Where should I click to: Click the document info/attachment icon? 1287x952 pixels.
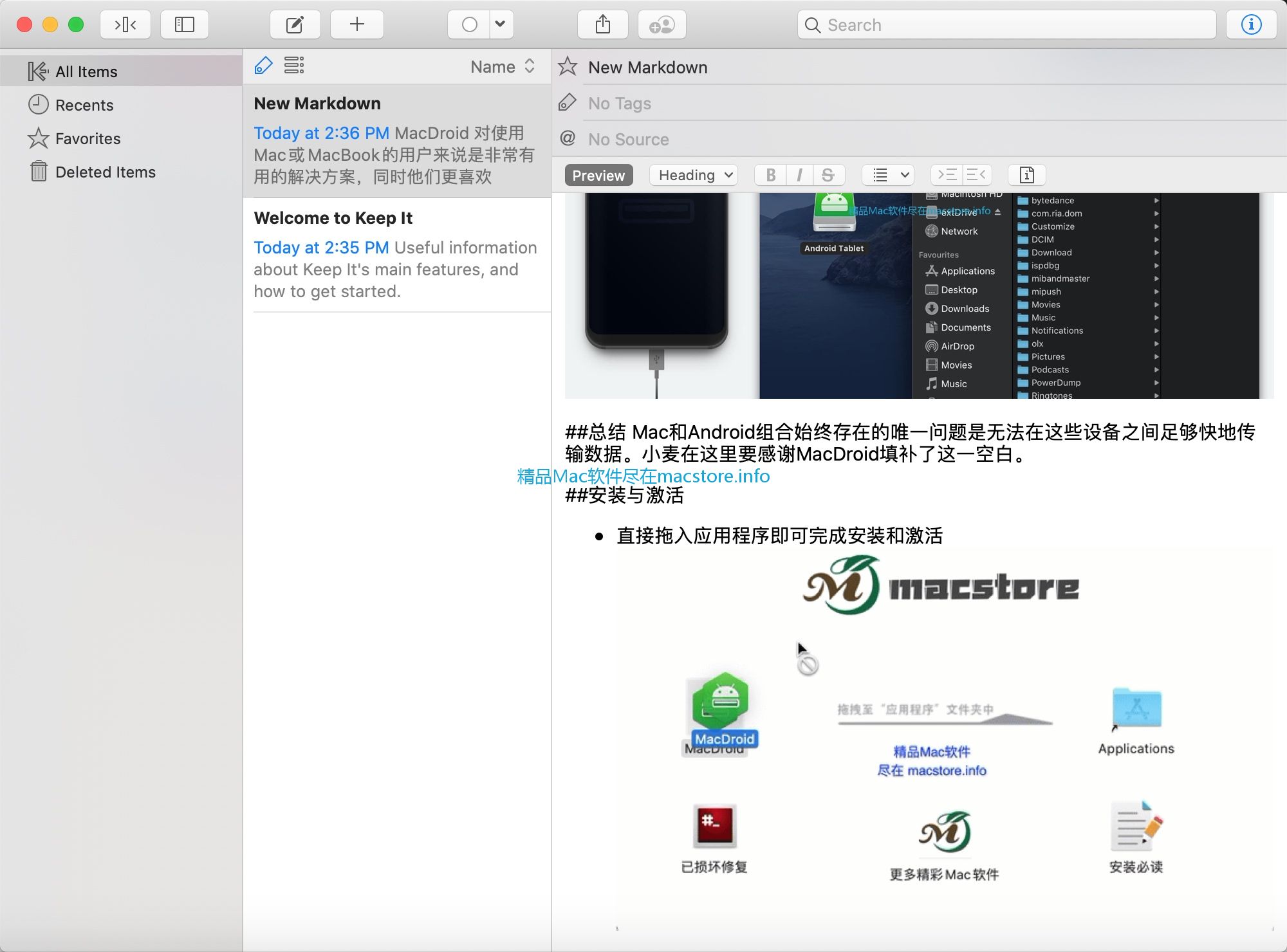pyautogui.click(x=1027, y=175)
